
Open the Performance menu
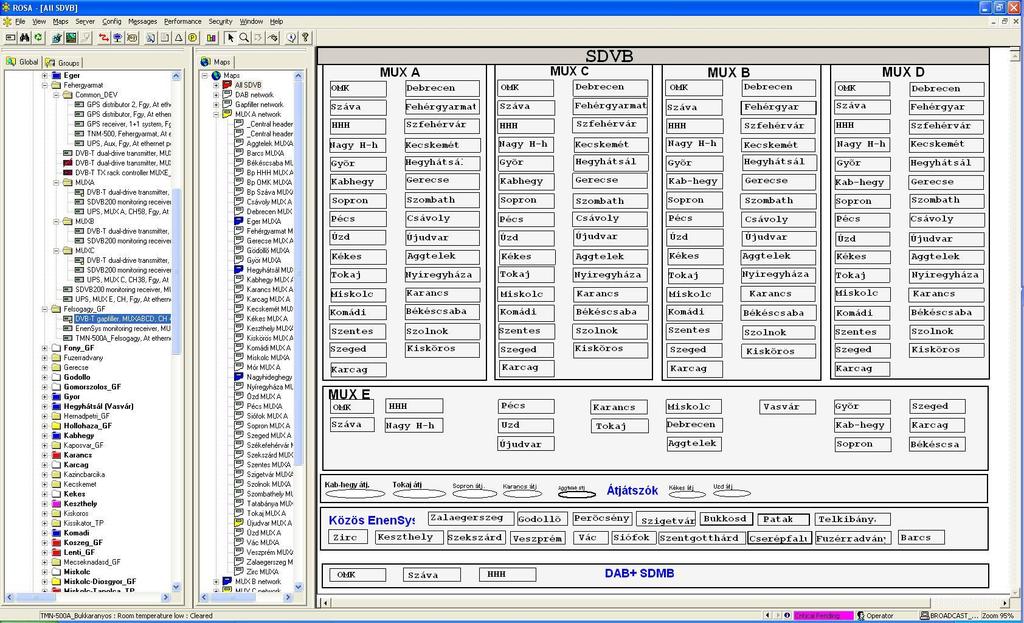[x=183, y=22]
